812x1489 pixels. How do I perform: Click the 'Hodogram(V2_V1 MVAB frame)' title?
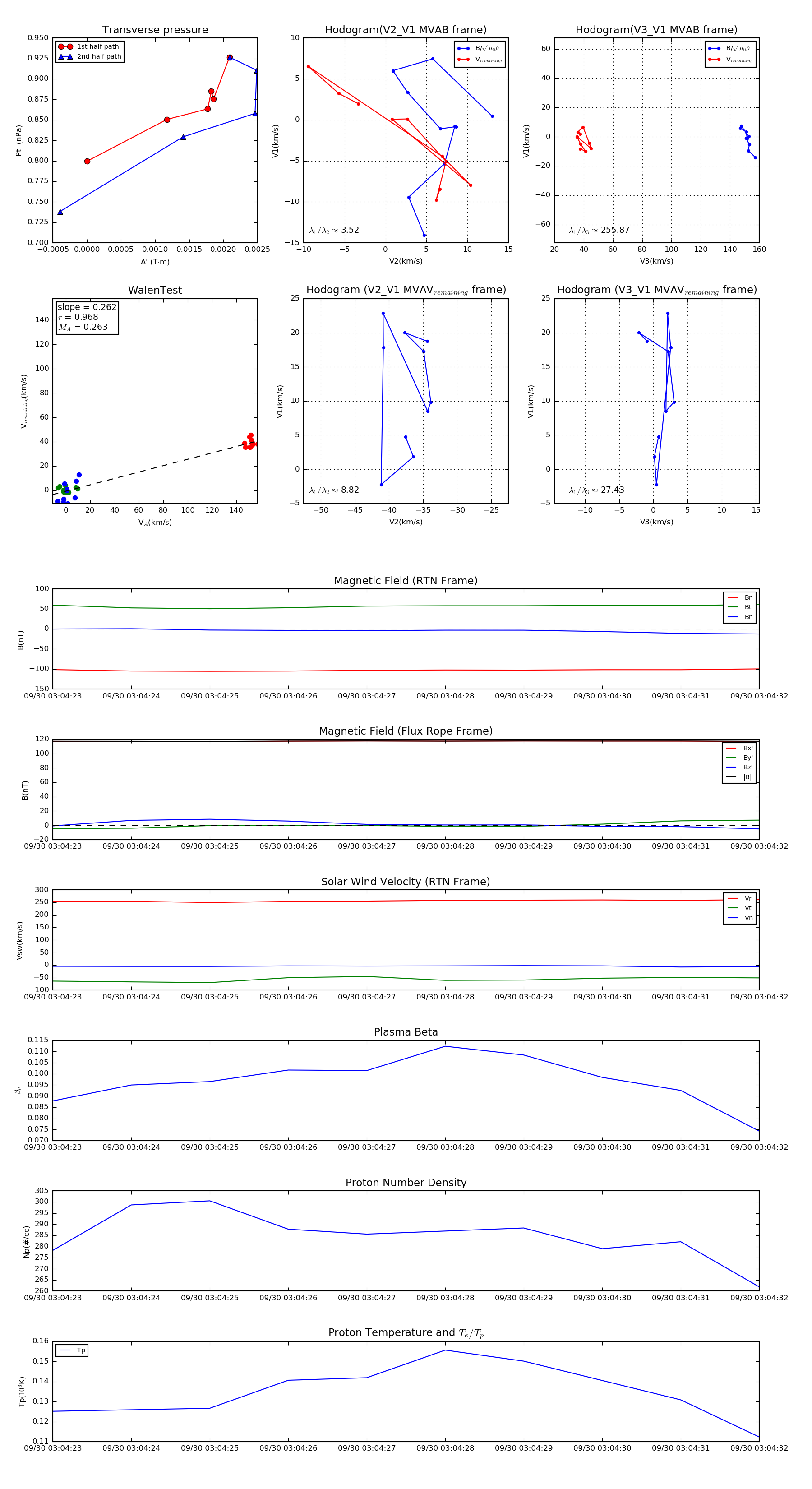pos(406,30)
